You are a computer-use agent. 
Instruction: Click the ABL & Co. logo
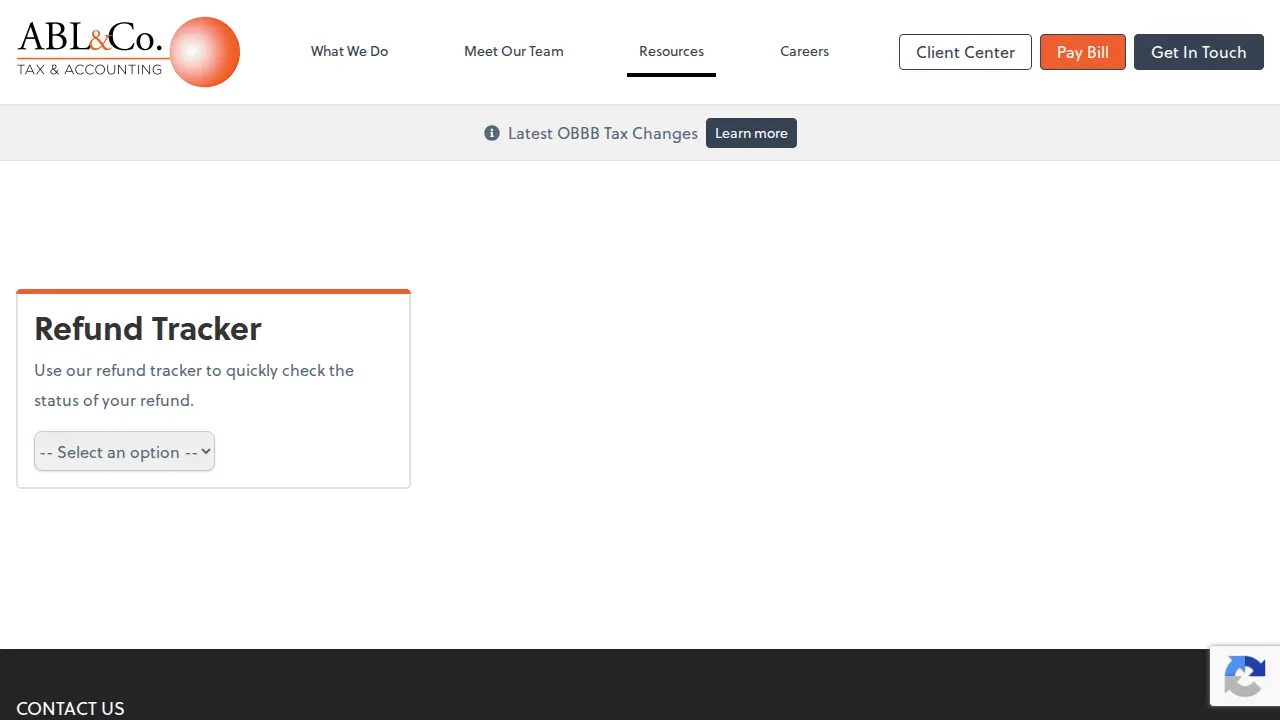pyautogui.click(x=128, y=52)
